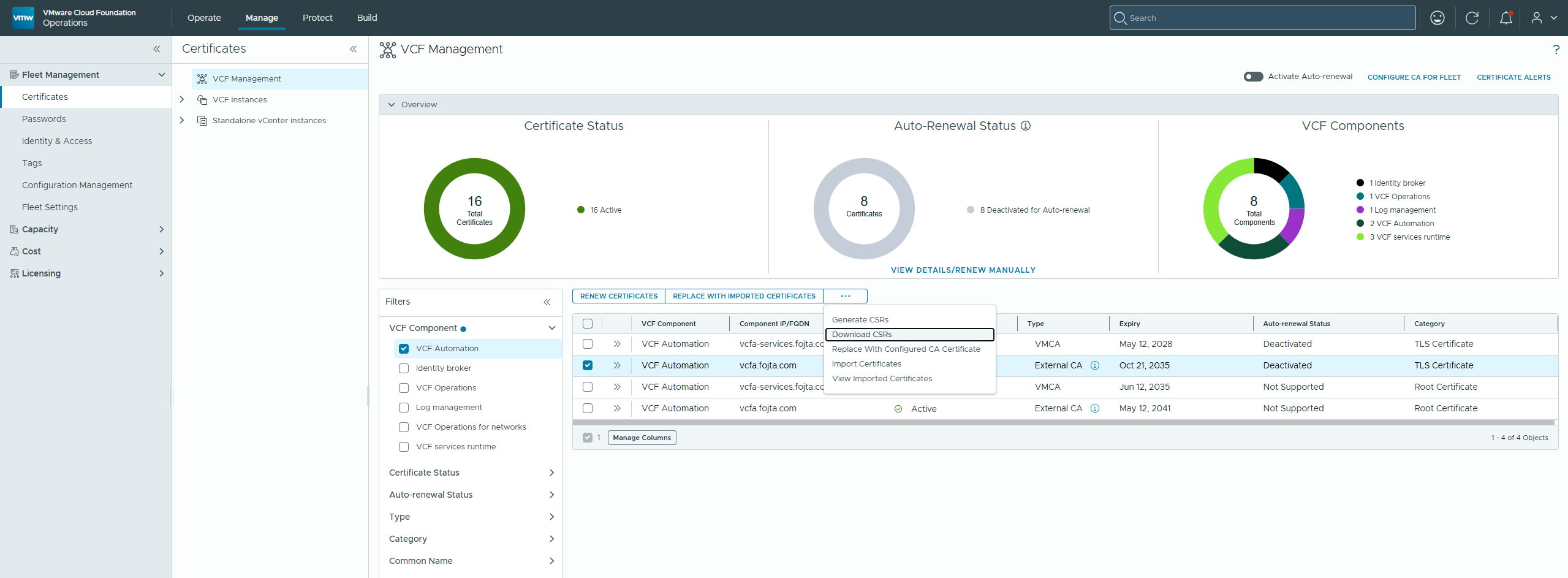The height and width of the screenshot is (578, 1568).
Task: Click the teal VCF Operations legend dot
Action: (1360, 196)
